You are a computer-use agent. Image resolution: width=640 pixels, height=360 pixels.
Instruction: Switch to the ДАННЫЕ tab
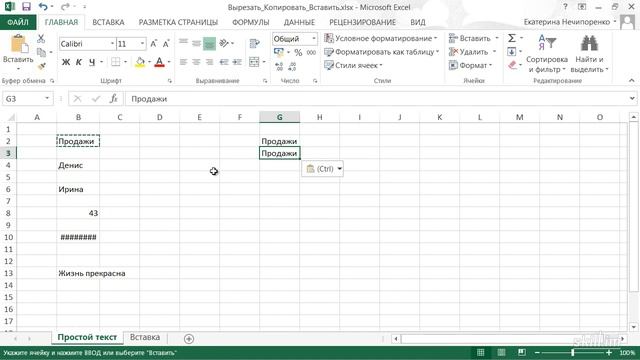pyautogui.click(x=299, y=22)
